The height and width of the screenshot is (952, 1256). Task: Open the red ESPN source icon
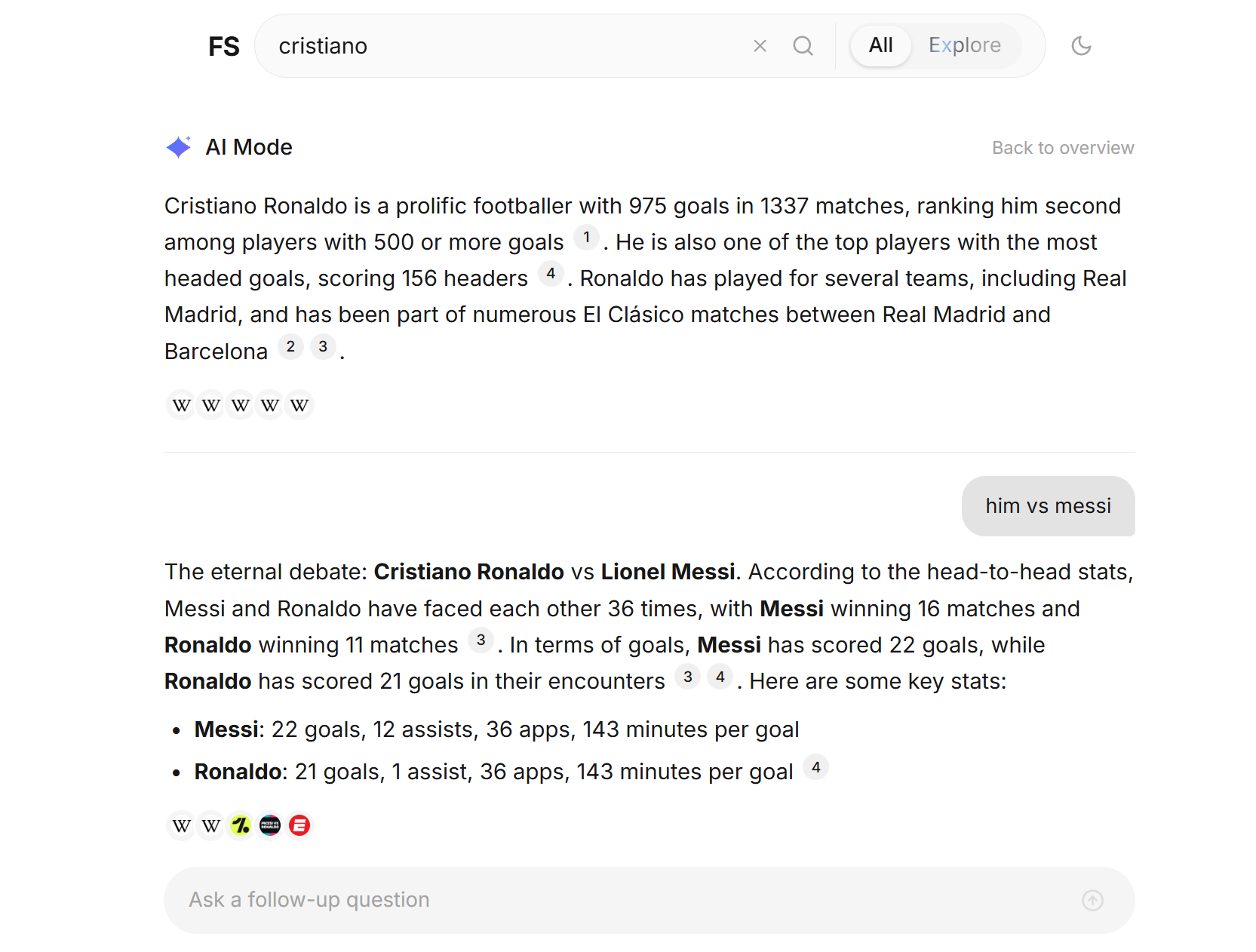[299, 826]
